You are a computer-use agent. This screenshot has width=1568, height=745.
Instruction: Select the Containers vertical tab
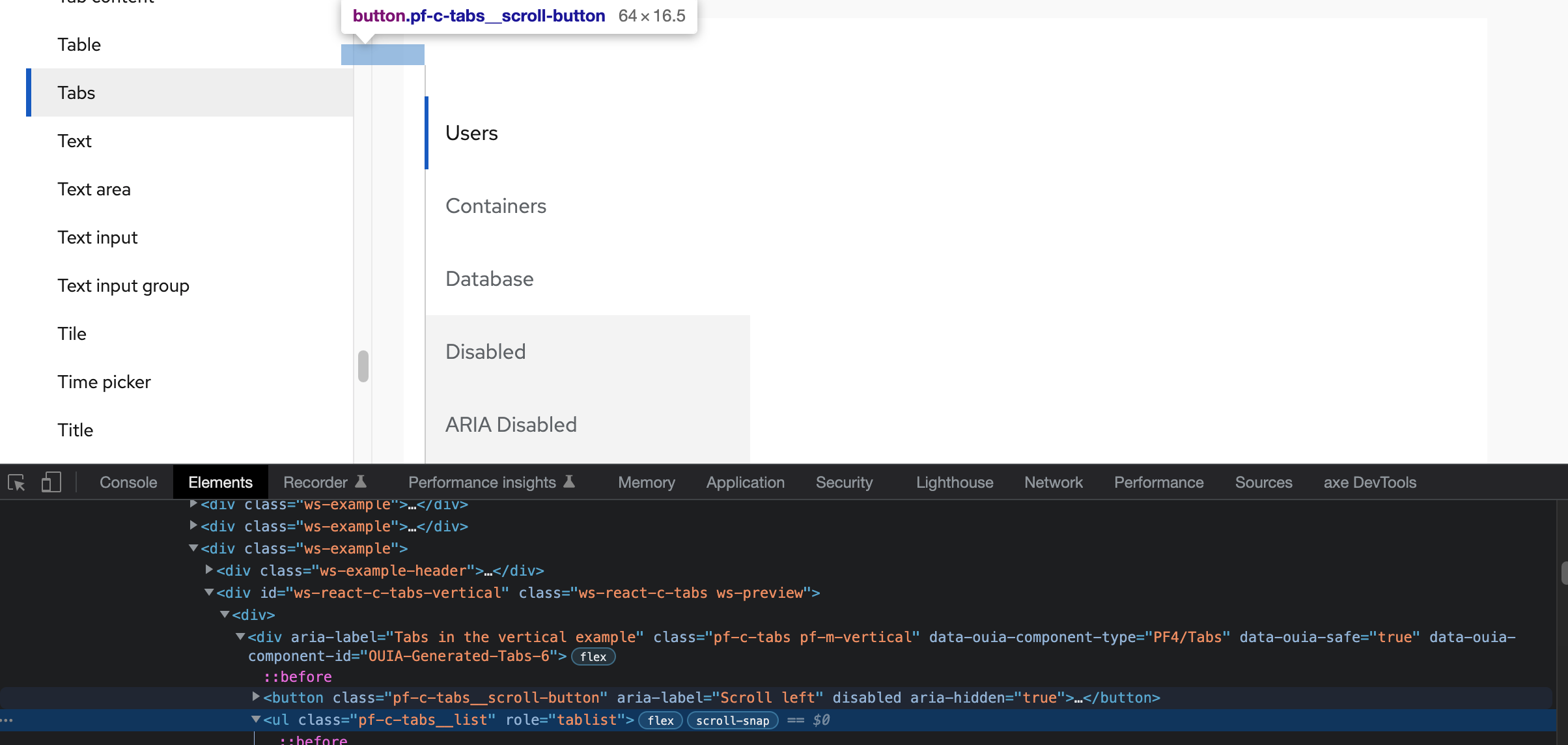click(x=496, y=206)
